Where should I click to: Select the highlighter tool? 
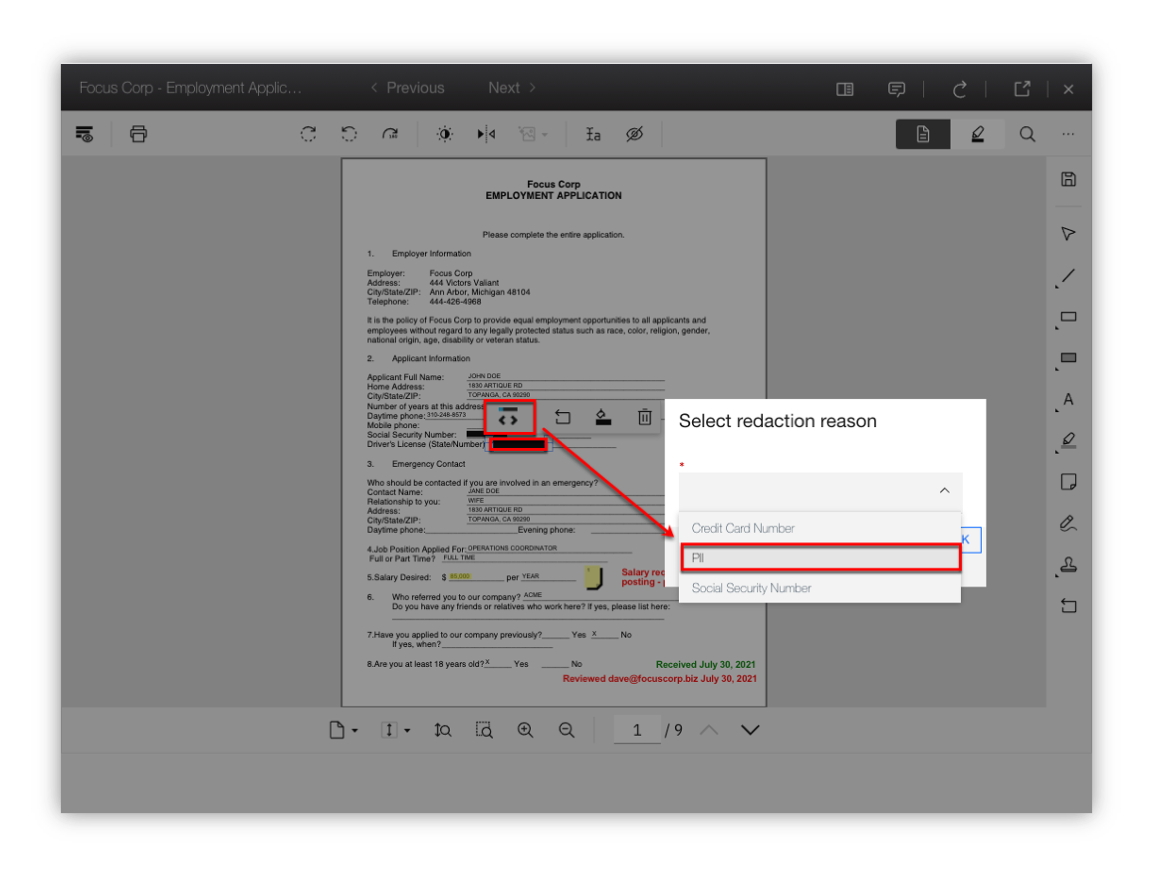pyautogui.click(x=1068, y=441)
